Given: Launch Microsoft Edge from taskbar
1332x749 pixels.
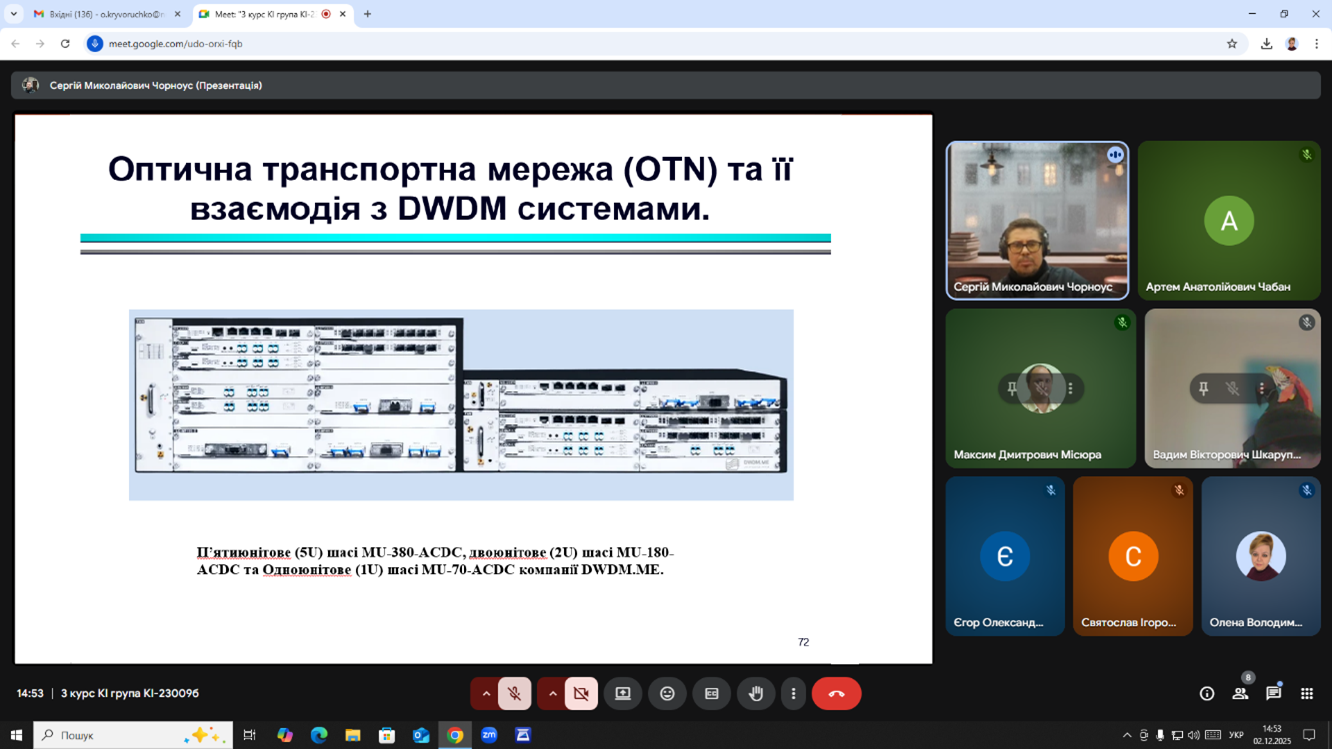Looking at the screenshot, I should point(319,735).
